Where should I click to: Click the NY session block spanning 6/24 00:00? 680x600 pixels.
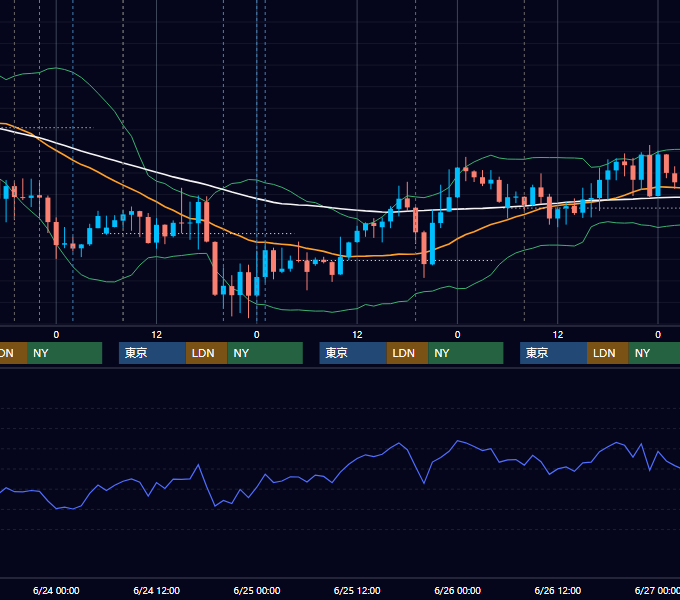(64, 353)
